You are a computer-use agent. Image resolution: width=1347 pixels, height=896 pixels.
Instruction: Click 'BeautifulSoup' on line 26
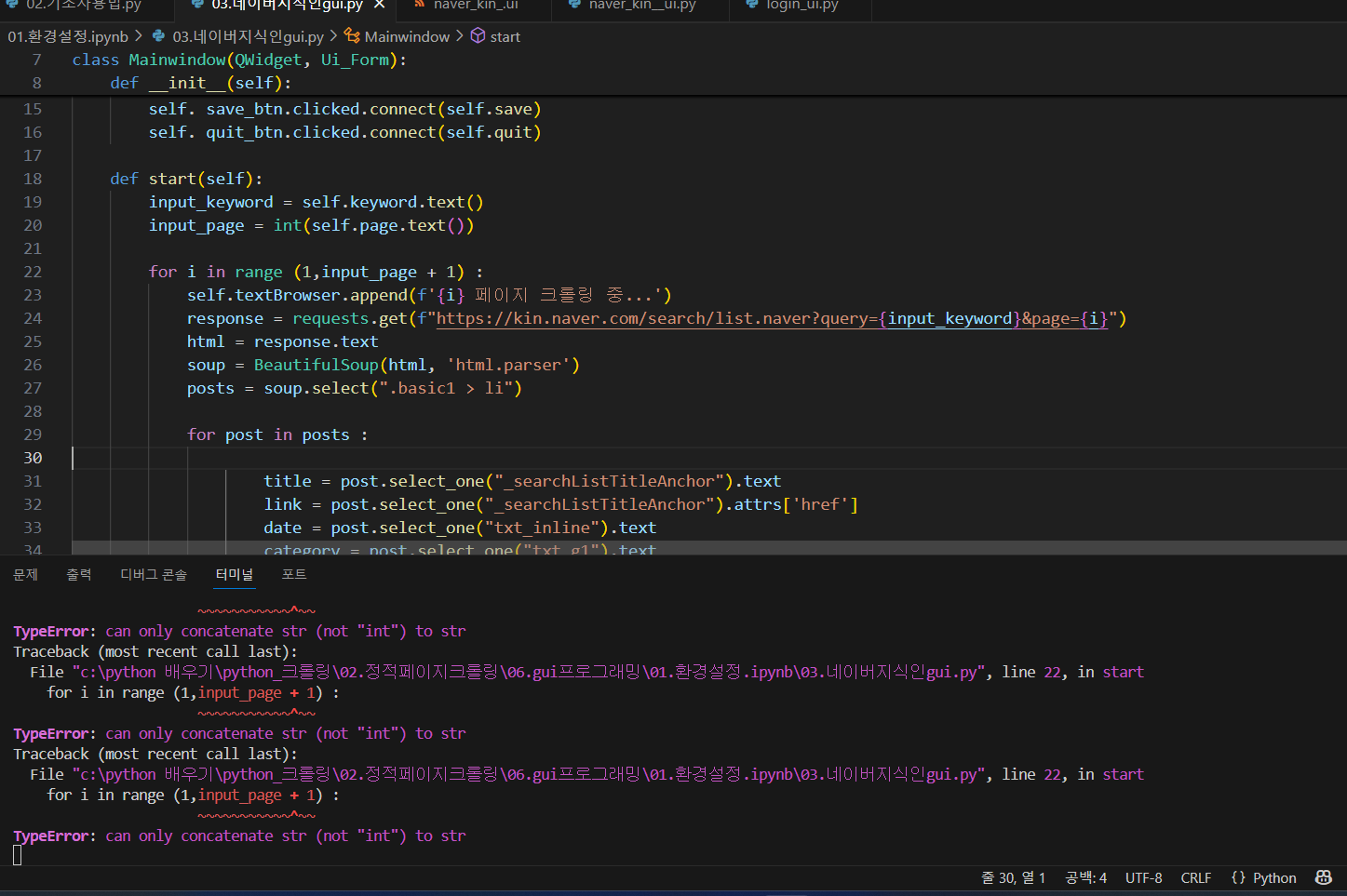tap(317, 365)
